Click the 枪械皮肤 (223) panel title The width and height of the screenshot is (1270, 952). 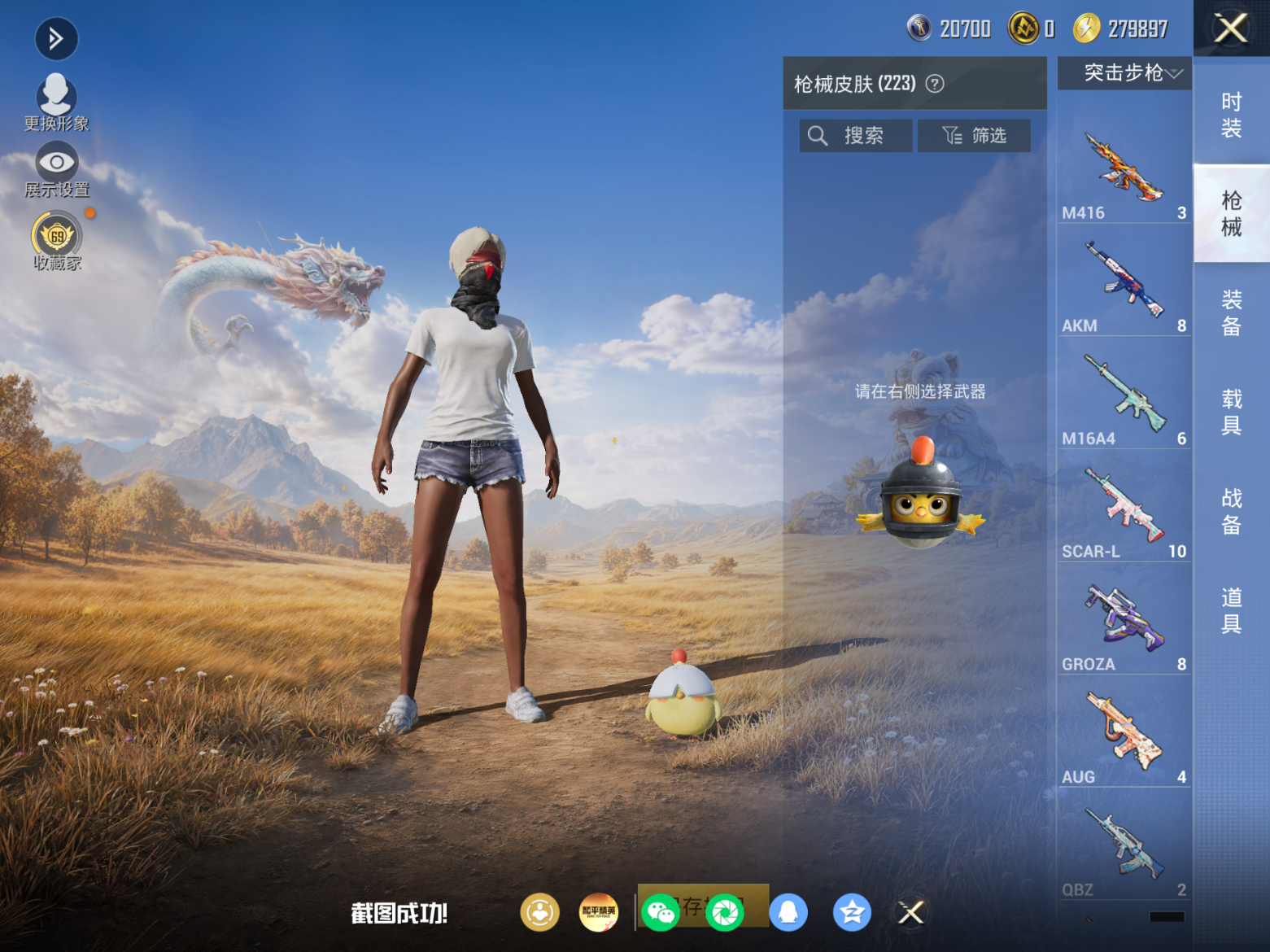[x=855, y=84]
